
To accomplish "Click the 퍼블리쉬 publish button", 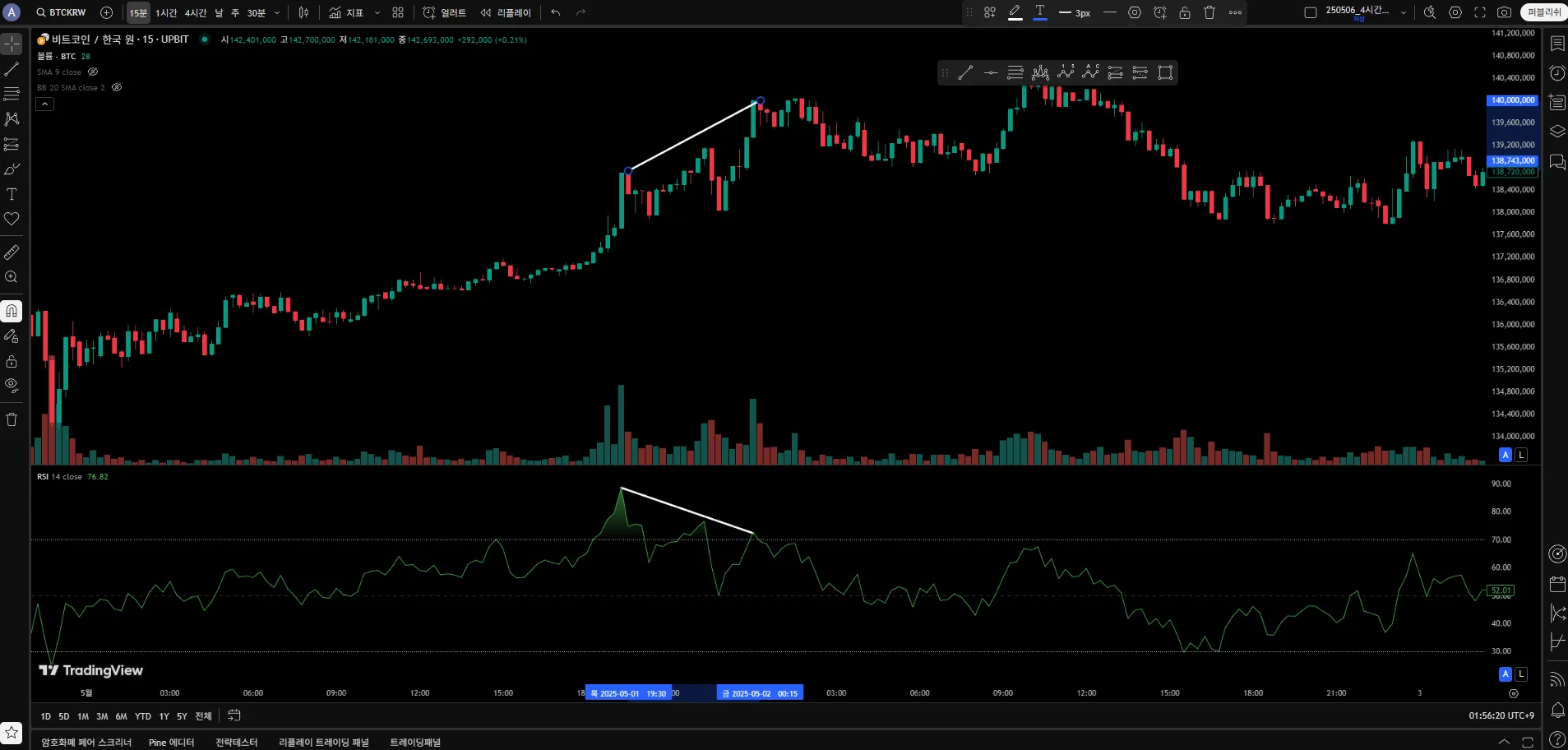I will tap(1544, 12).
